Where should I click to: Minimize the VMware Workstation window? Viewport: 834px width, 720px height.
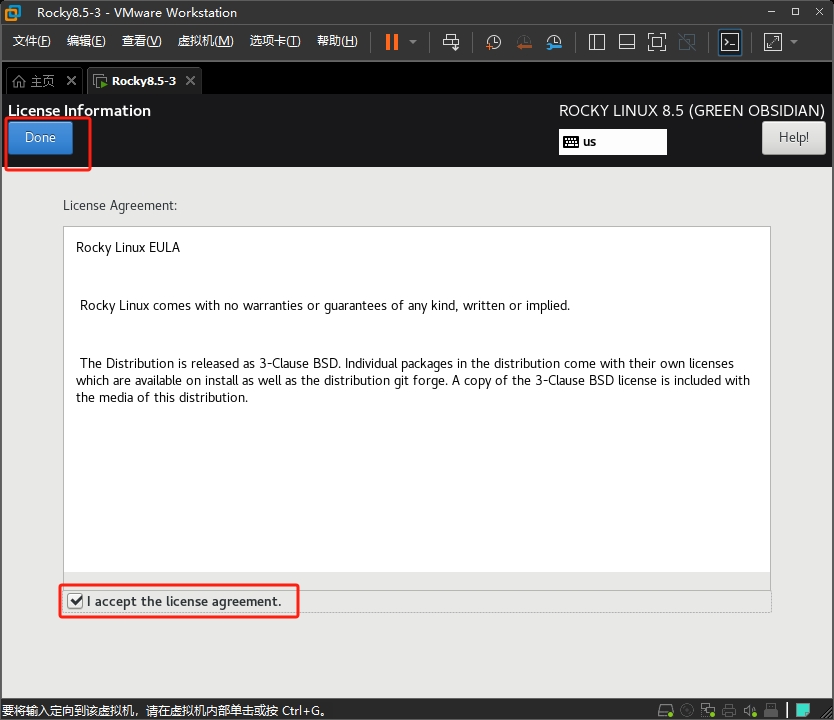click(771, 12)
